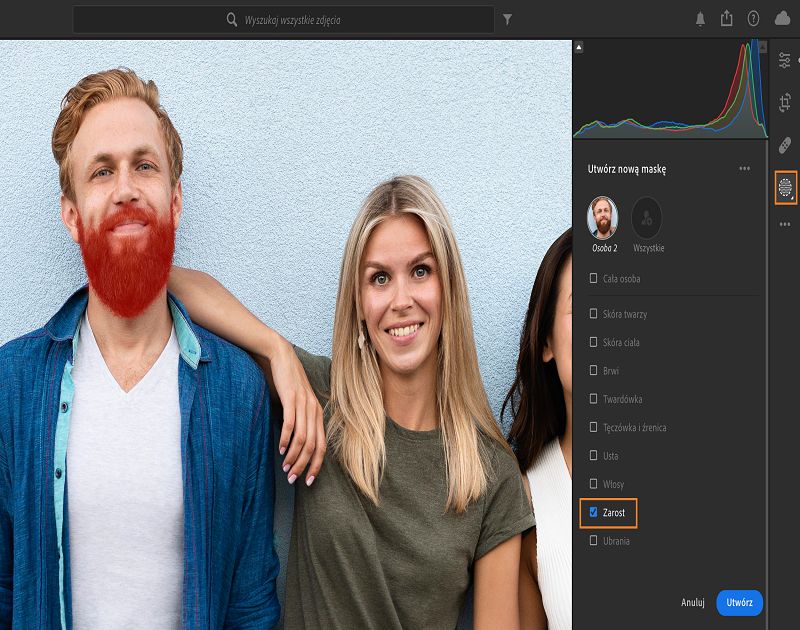This screenshot has width=800, height=630.
Task: Open the notifications bell
Action: pos(700,19)
